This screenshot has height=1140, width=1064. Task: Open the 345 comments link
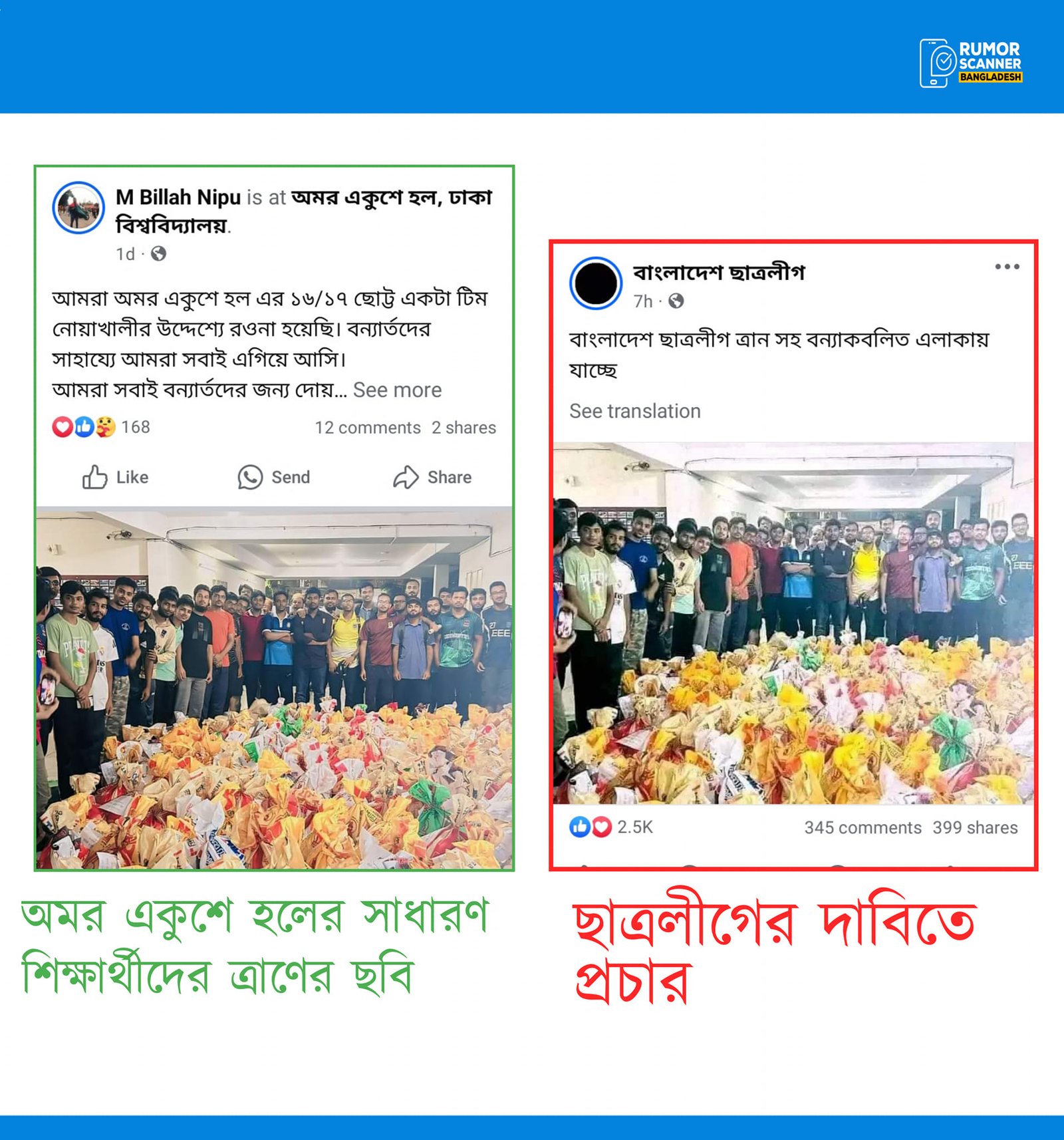(x=863, y=827)
